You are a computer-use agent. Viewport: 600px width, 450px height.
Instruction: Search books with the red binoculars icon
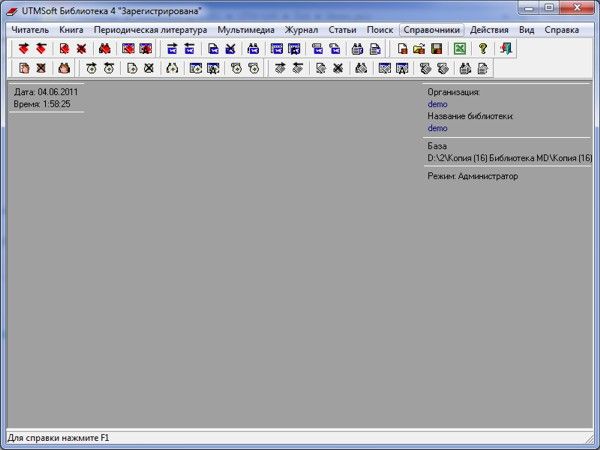point(104,49)
